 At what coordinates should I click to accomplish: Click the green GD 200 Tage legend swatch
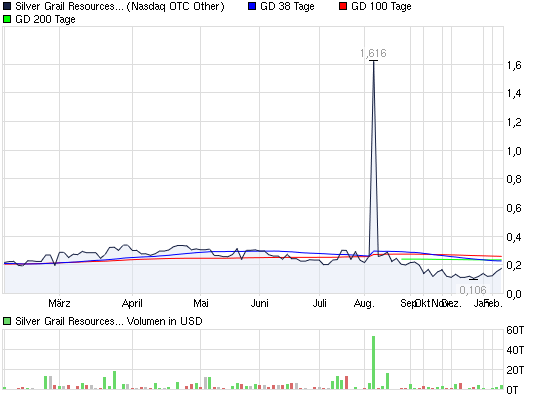click(7, 19)
